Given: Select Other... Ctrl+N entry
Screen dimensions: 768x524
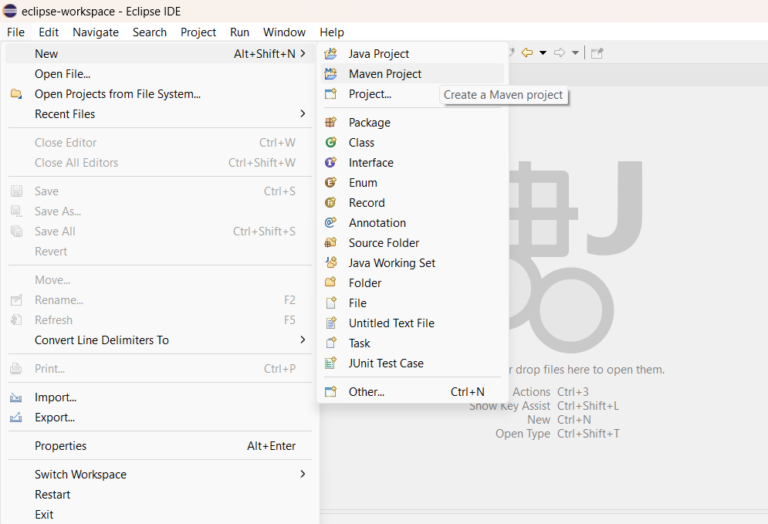Looking at the screenshot, I should pyautogui.click(x=412, y=391).
